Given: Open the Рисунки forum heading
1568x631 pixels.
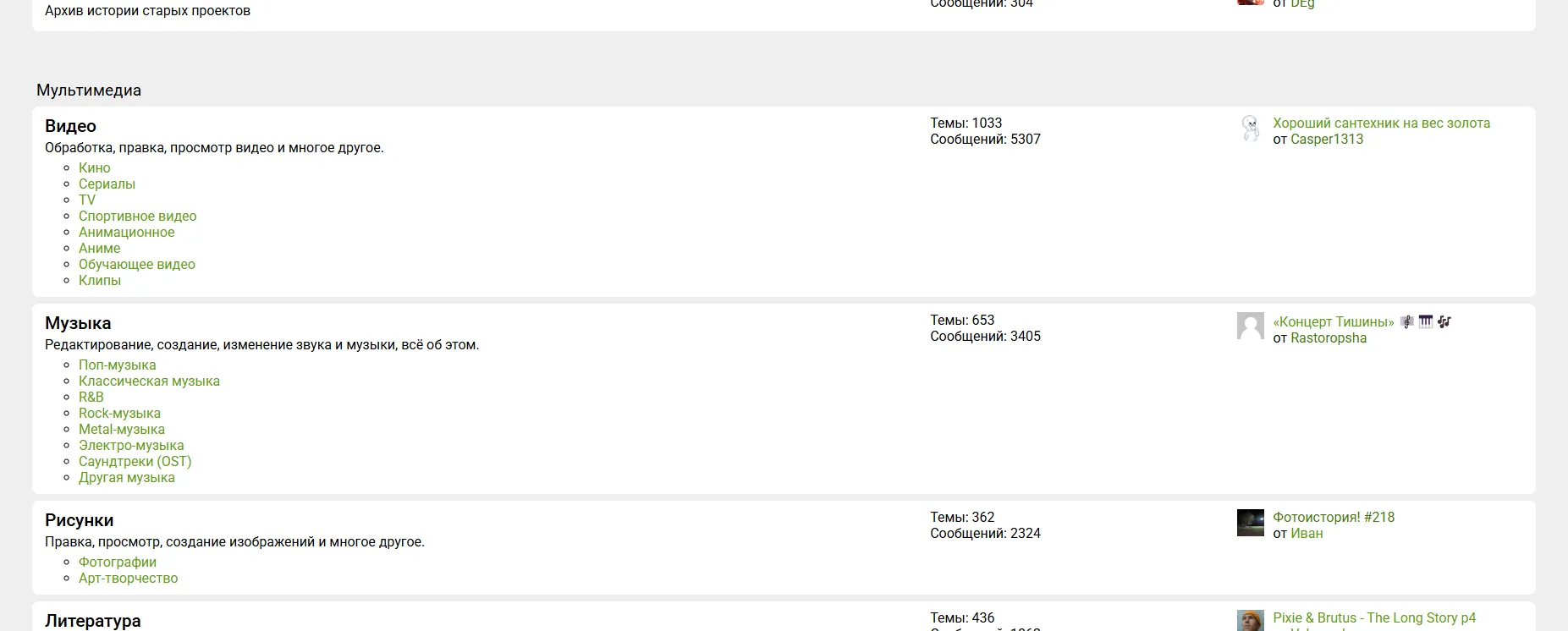Looking at the screenshot, I should pyautogui.click(x=79, y=520).
